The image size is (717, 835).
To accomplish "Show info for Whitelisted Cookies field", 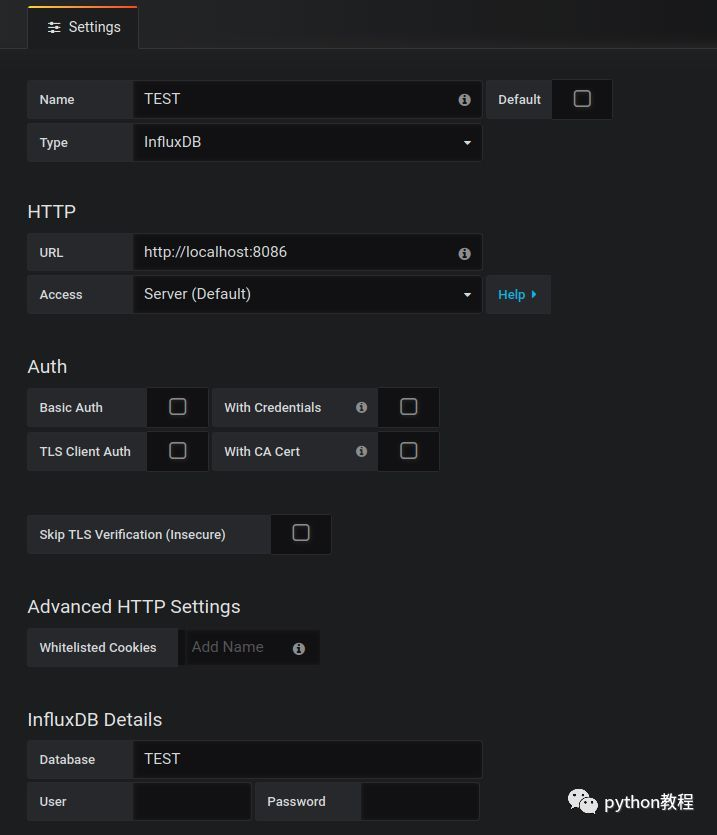I will 299,648.
